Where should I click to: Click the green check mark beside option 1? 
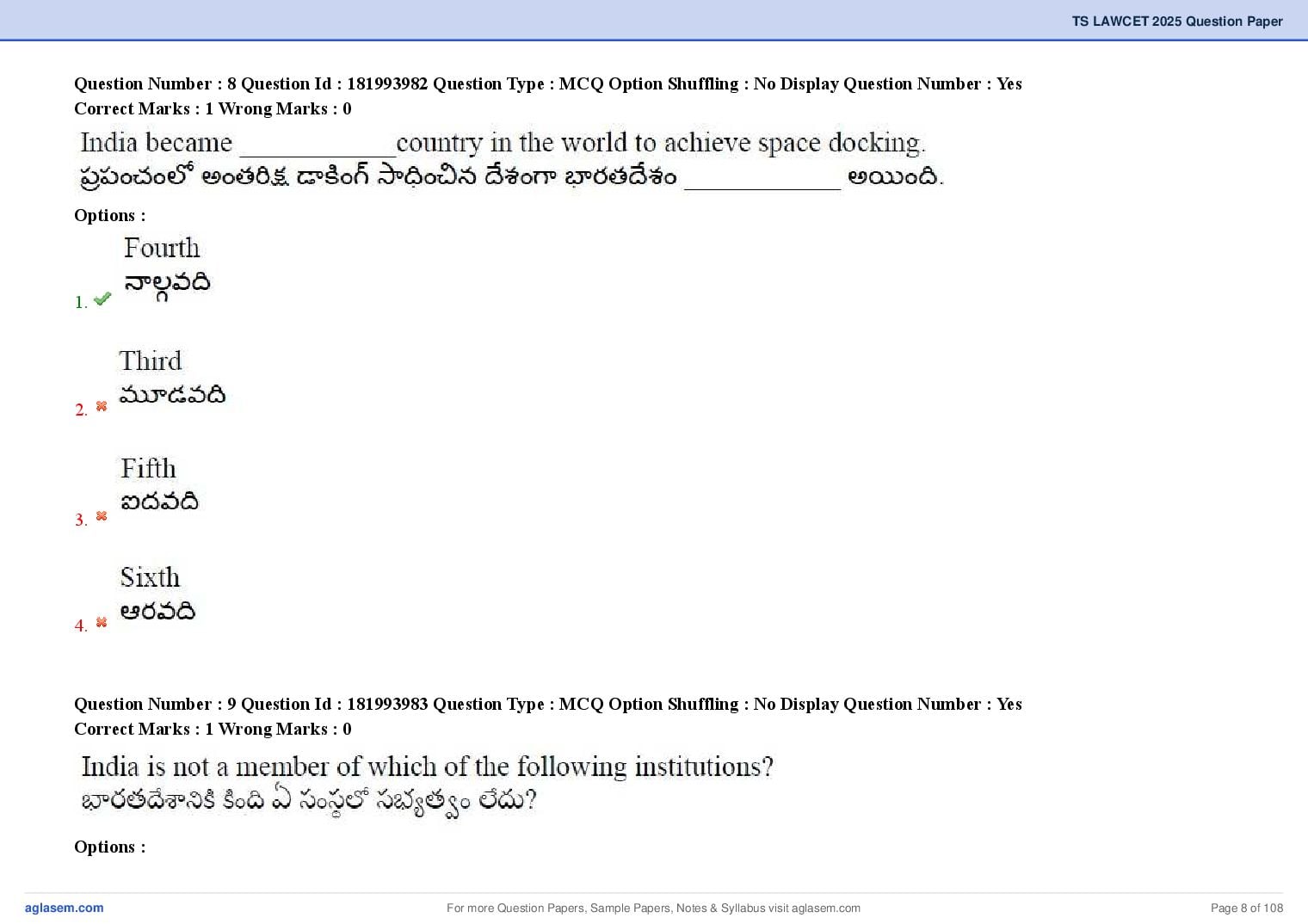102,299
